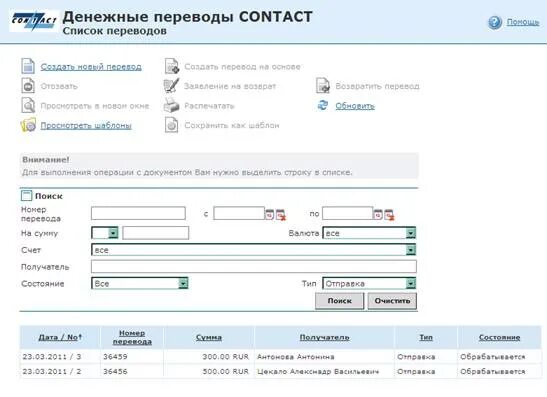
Task: Sort by Дата / No column header
Action: click(x=60, y=337)
